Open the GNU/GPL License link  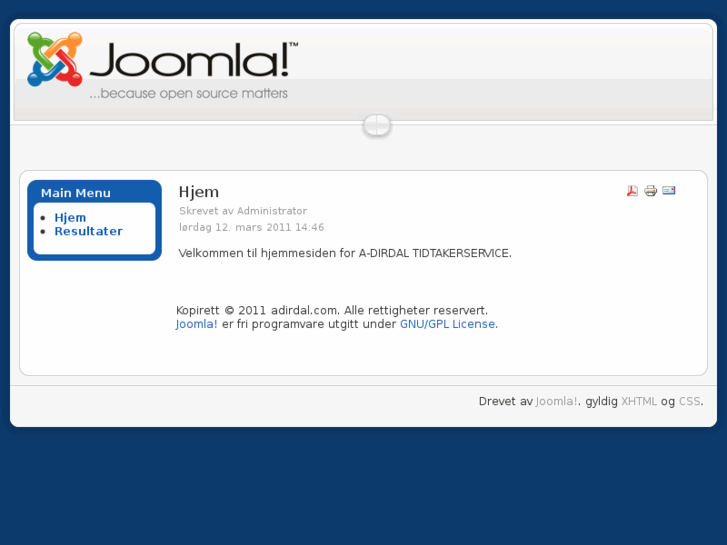449,324
